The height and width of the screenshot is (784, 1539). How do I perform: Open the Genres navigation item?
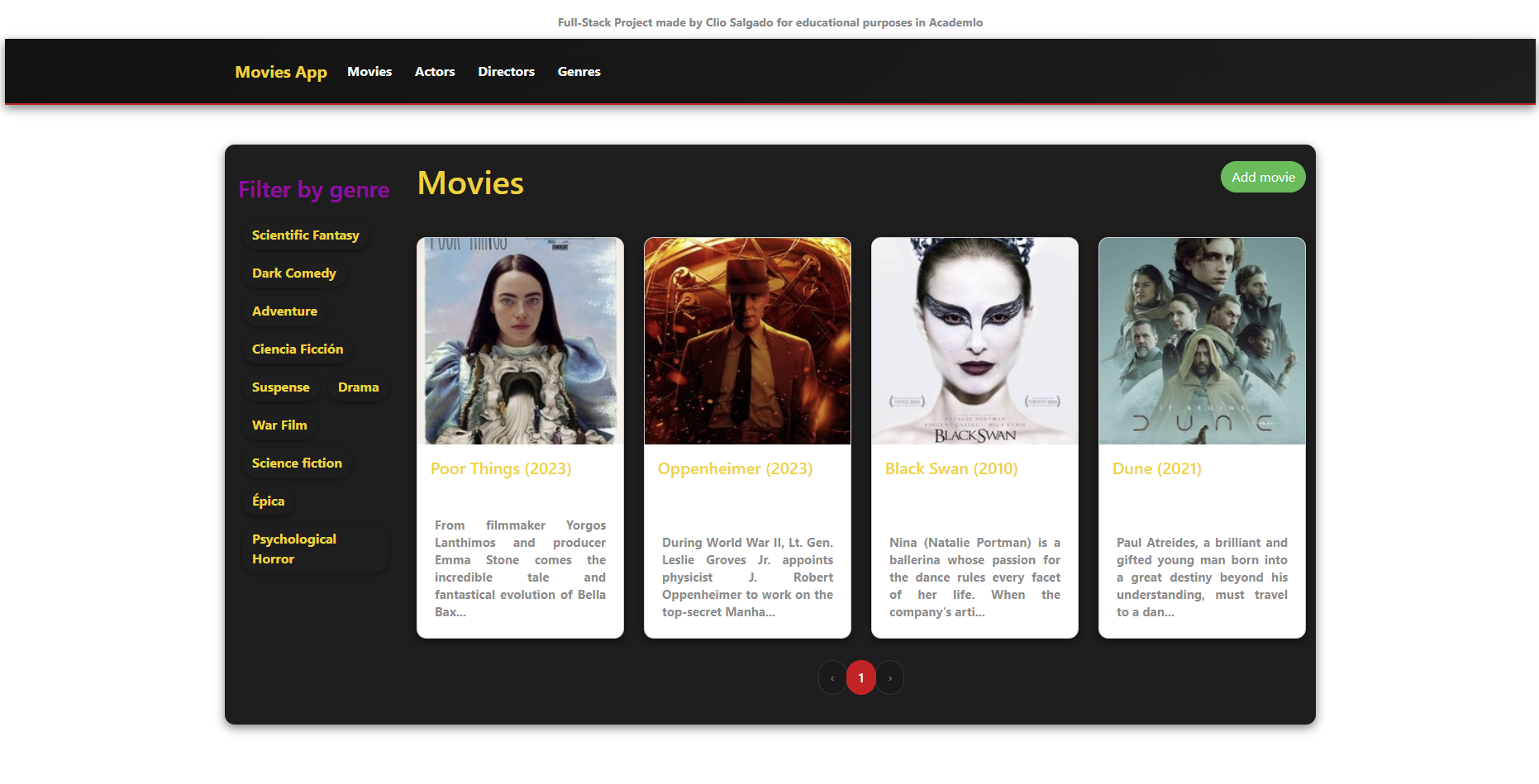[x=579, y=72]
